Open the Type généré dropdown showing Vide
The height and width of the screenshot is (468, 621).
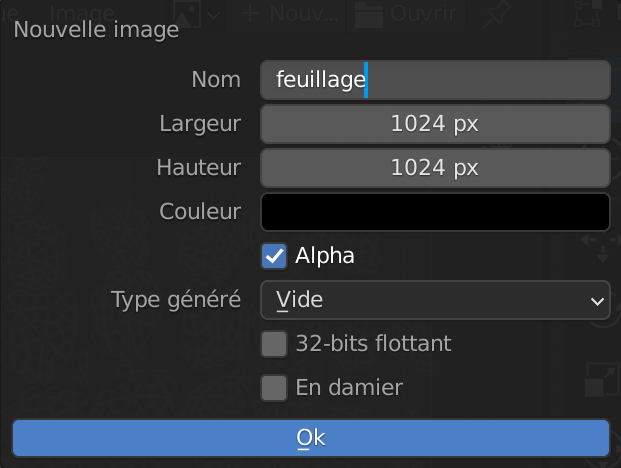[435, 300]
